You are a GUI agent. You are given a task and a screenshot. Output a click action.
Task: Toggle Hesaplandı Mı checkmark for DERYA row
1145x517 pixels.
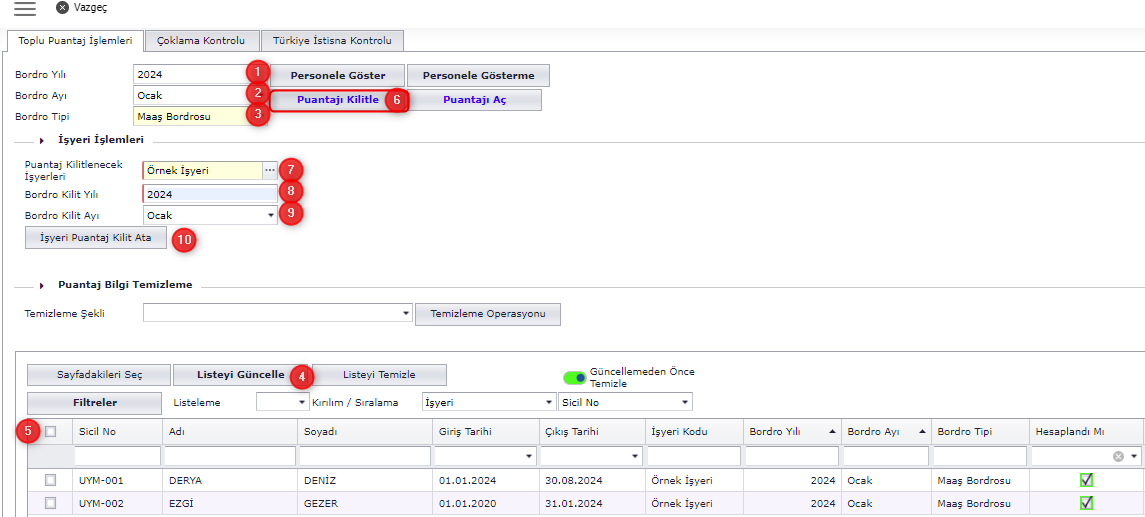[1086, 480]
